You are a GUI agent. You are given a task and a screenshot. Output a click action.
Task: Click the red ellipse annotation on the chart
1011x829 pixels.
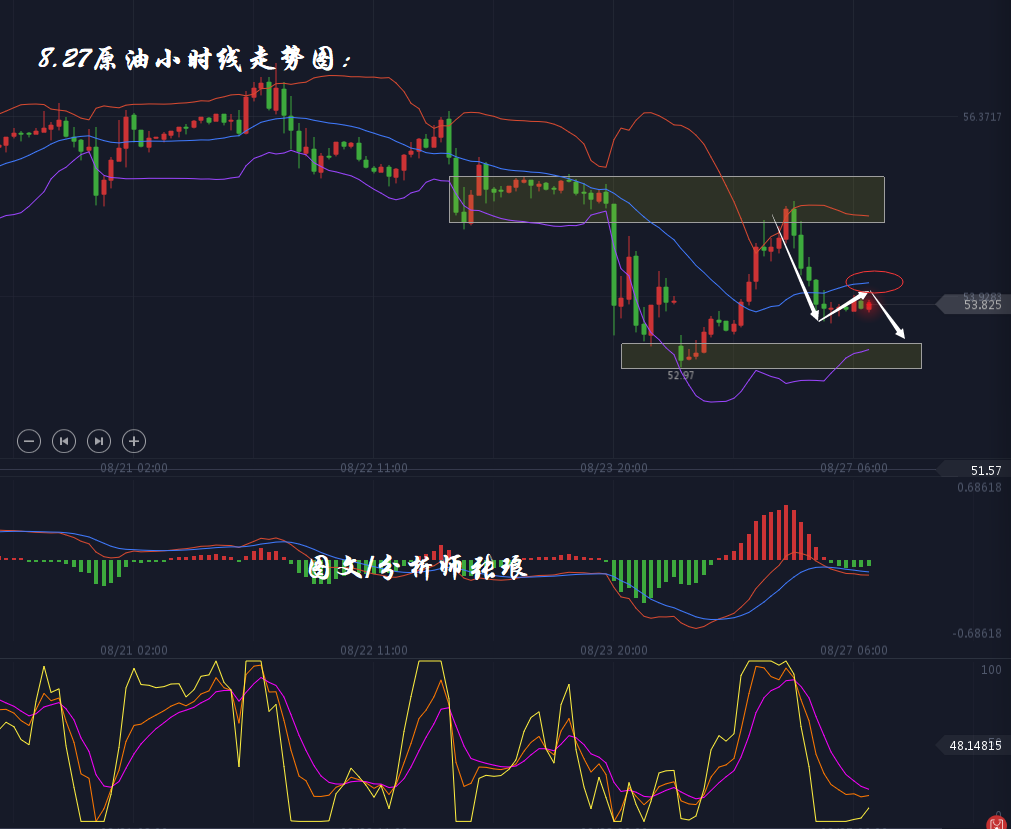pos(874,281)
